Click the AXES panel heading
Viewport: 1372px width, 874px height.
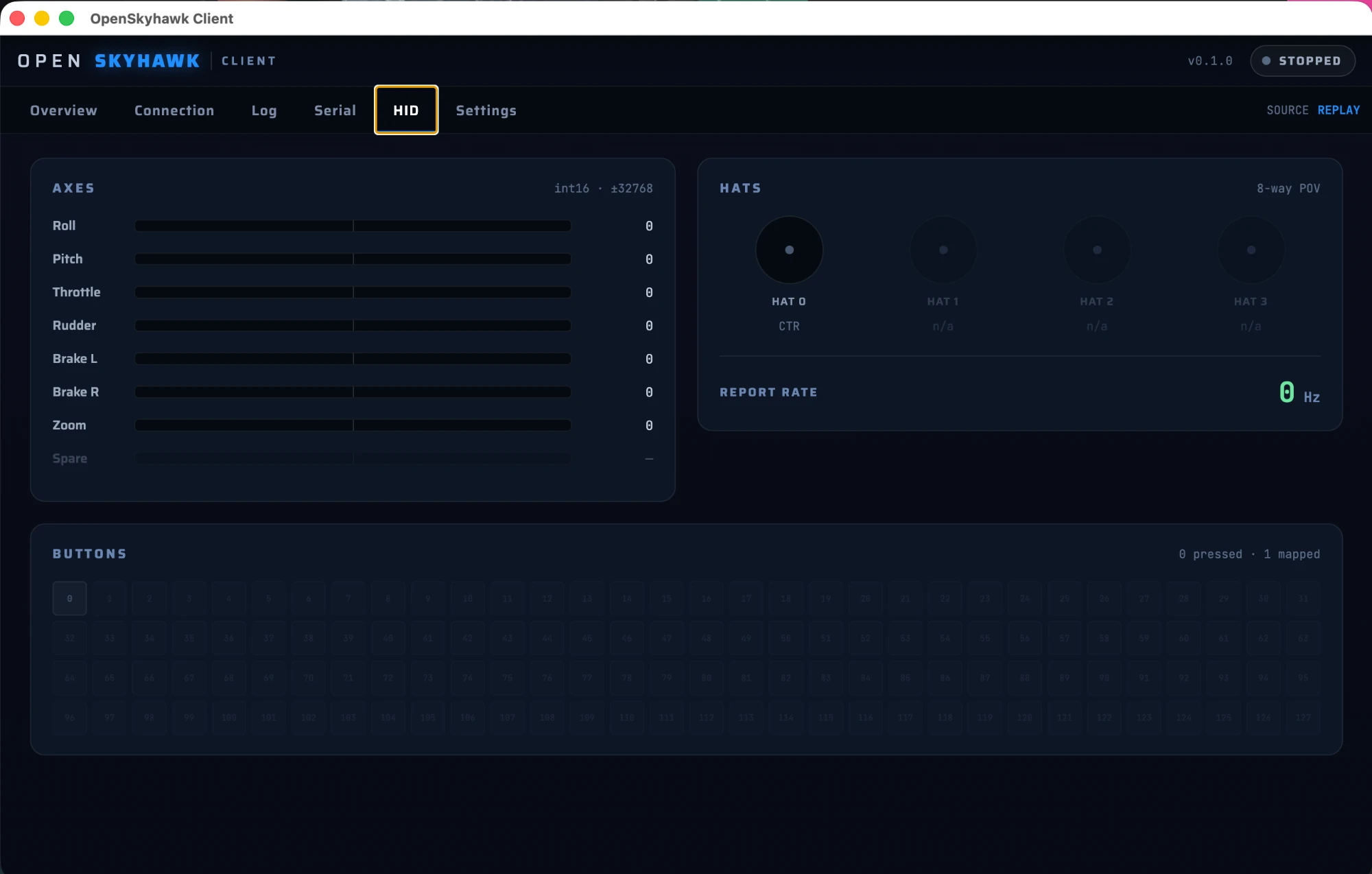click(x=73, y=188)
